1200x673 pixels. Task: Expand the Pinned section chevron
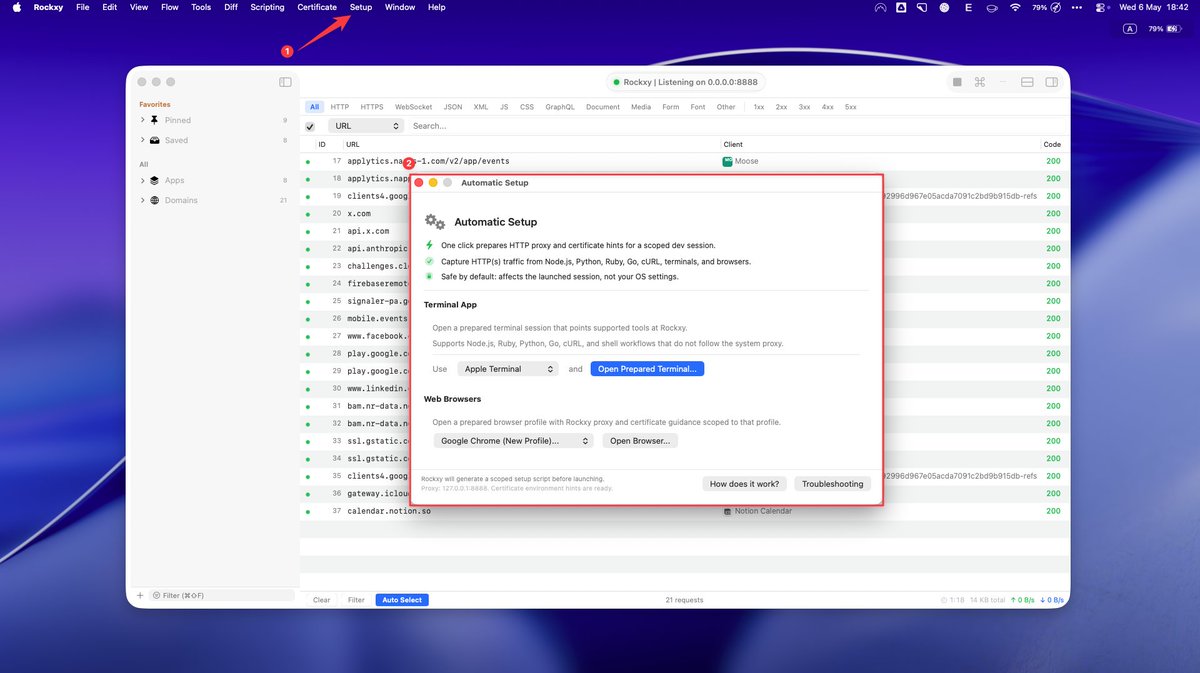pos(143,120)
